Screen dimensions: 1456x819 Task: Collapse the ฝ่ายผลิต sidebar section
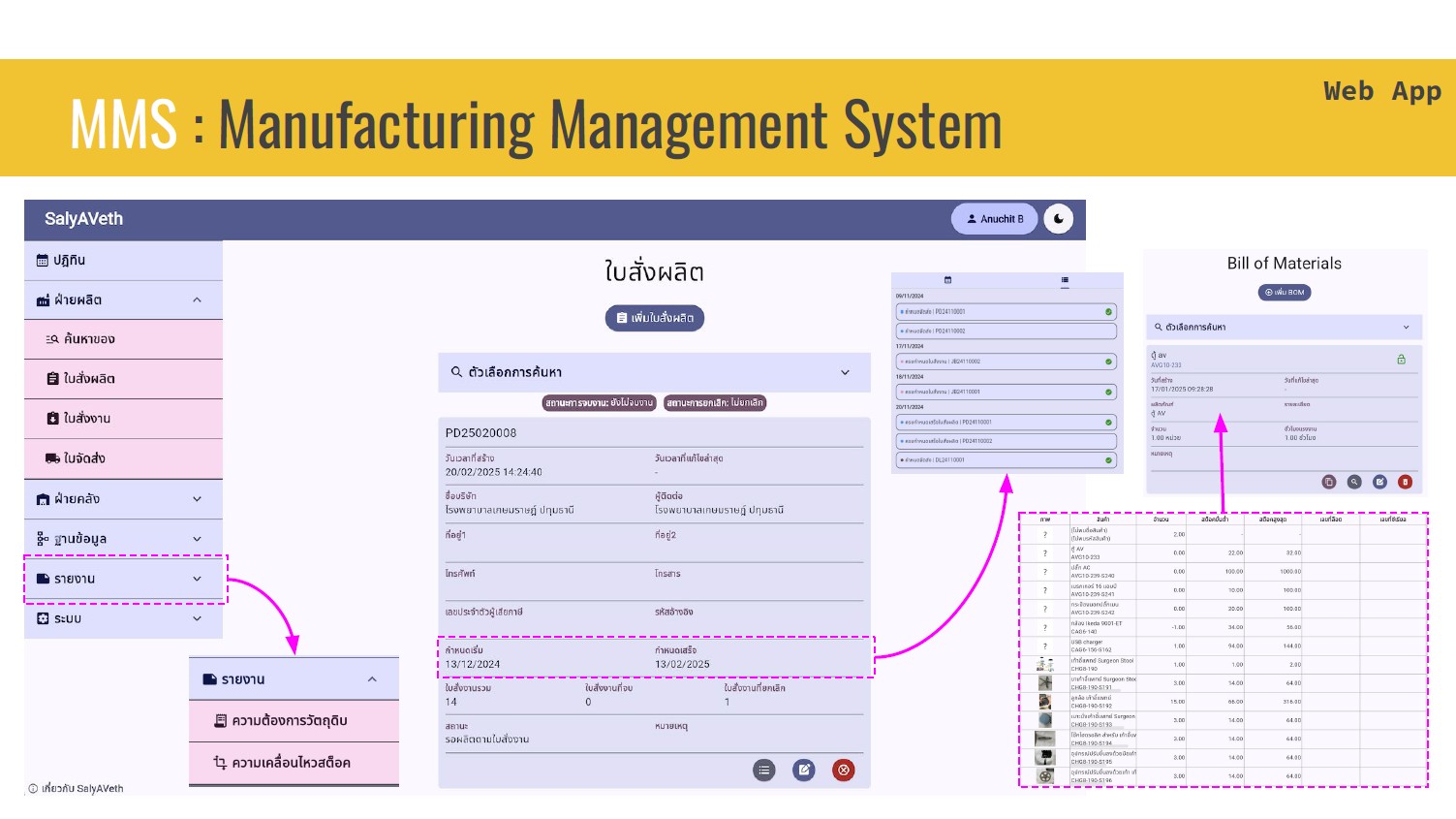(x=197, y=300)
